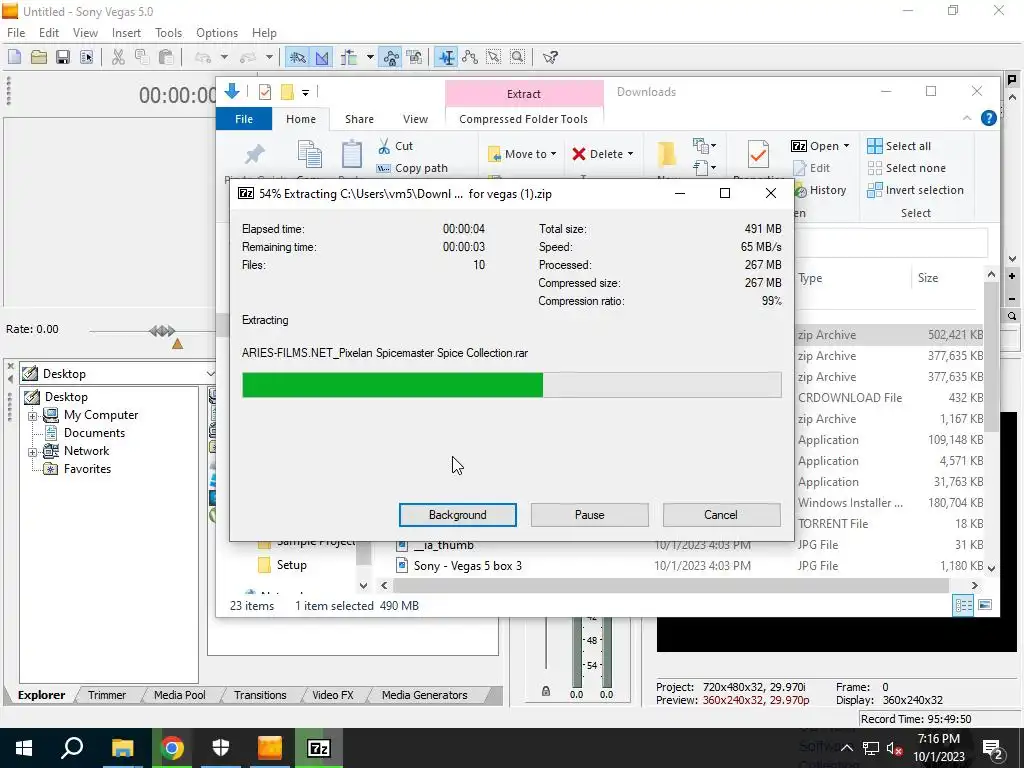Create a new project in Vegas toolbar

[14, 57]
